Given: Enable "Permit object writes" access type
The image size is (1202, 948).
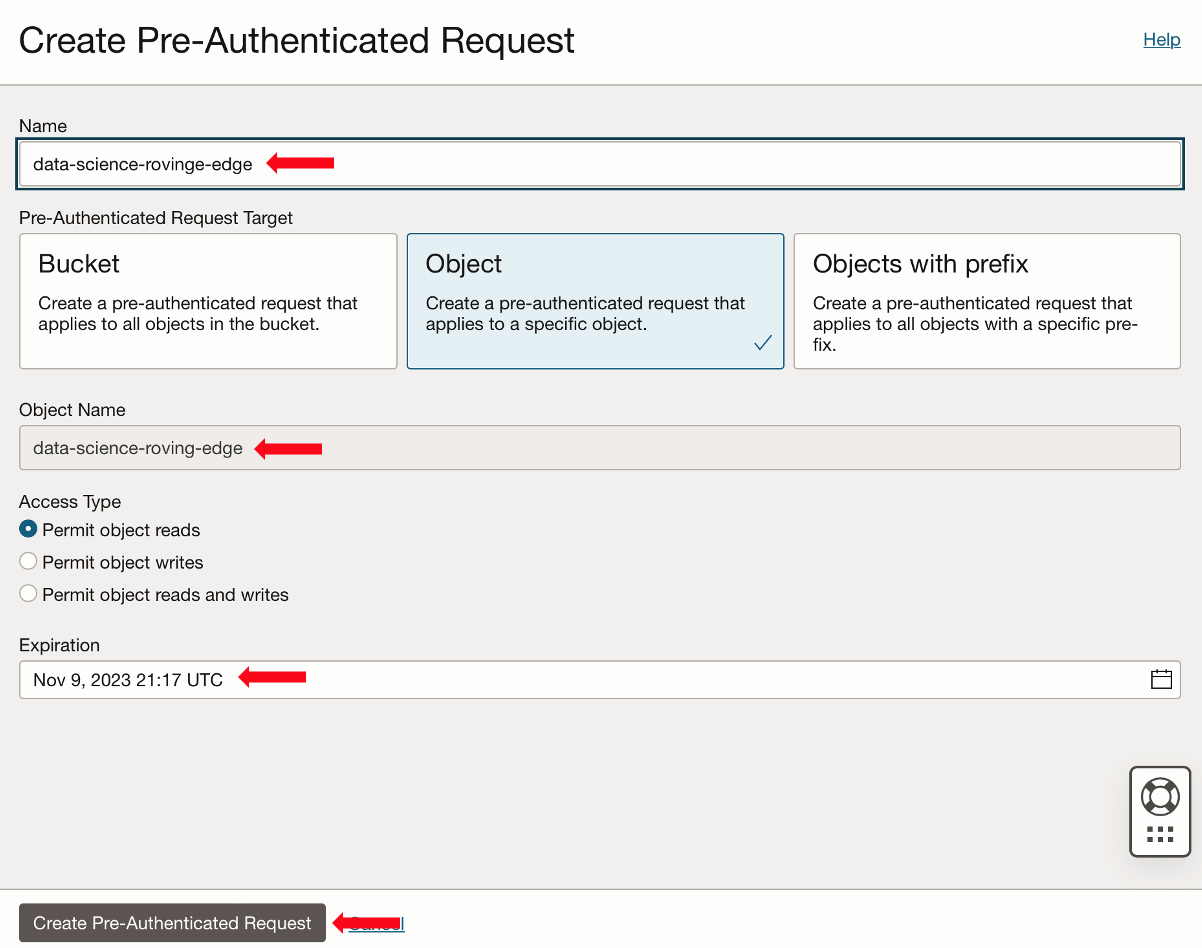Looking at the screenshot, I should (x=28, y=561).
